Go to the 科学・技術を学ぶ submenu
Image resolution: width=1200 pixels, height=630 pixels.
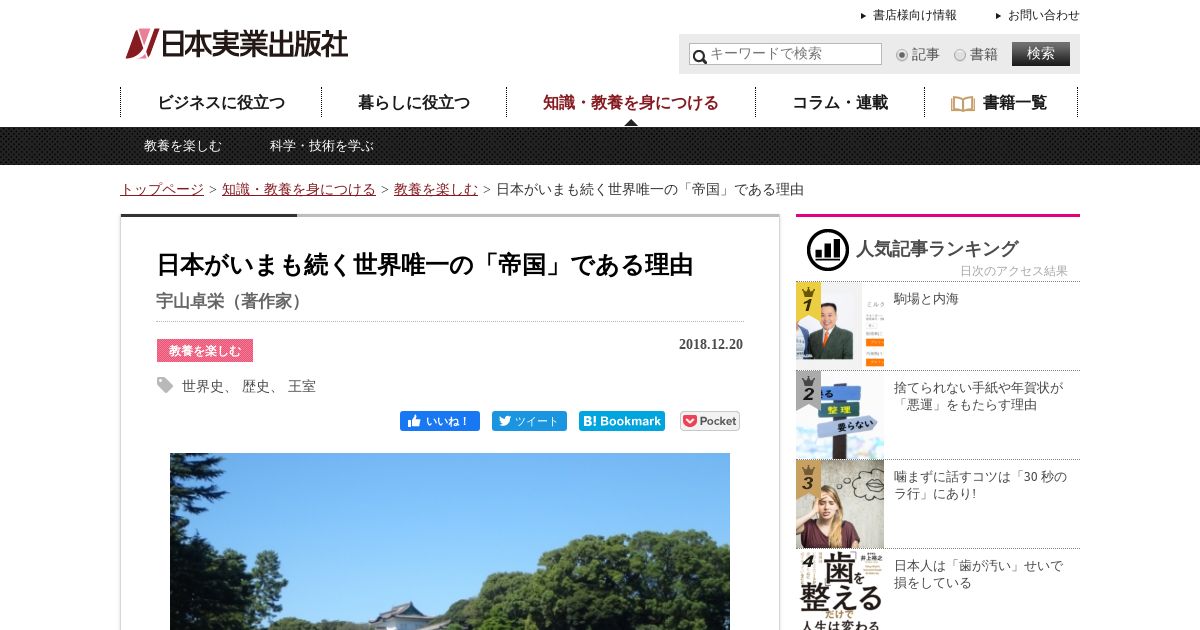click(x=322, y=146)
